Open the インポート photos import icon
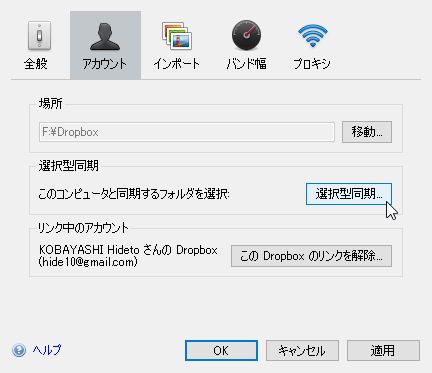This screenshot has width=432, height=373. pos(177,36)
